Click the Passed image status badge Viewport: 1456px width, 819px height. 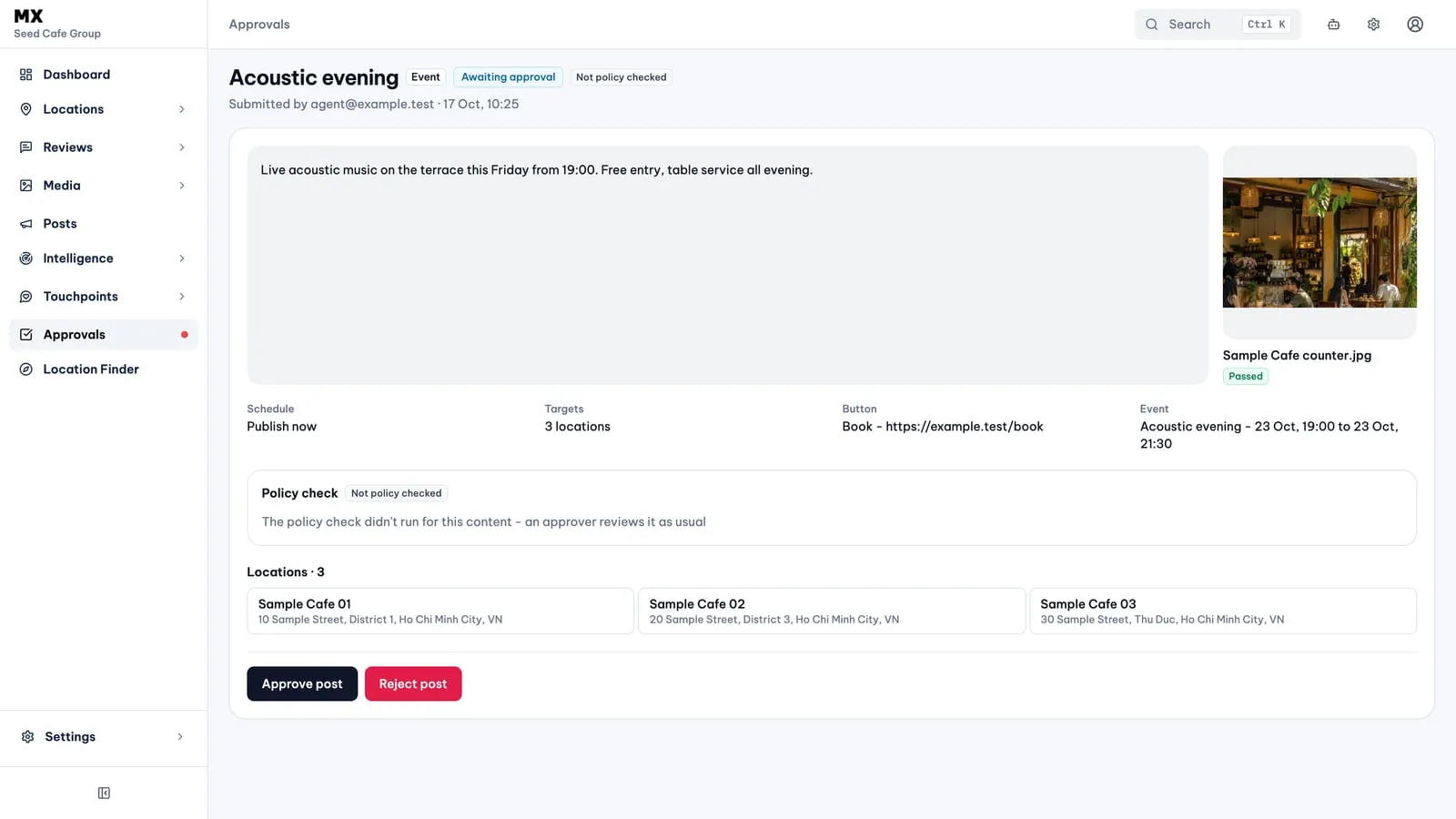(x=1246, y=377)
